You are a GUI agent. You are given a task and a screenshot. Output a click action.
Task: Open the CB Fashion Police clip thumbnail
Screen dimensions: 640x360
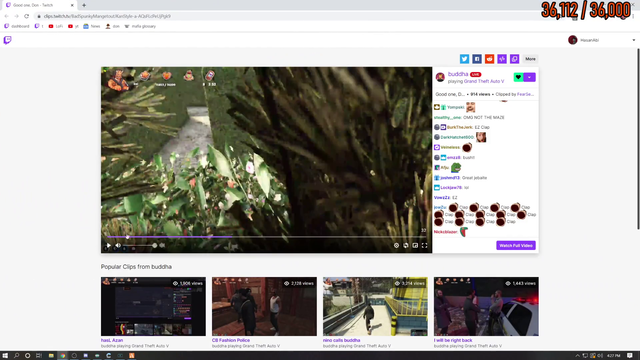point(264,307)
